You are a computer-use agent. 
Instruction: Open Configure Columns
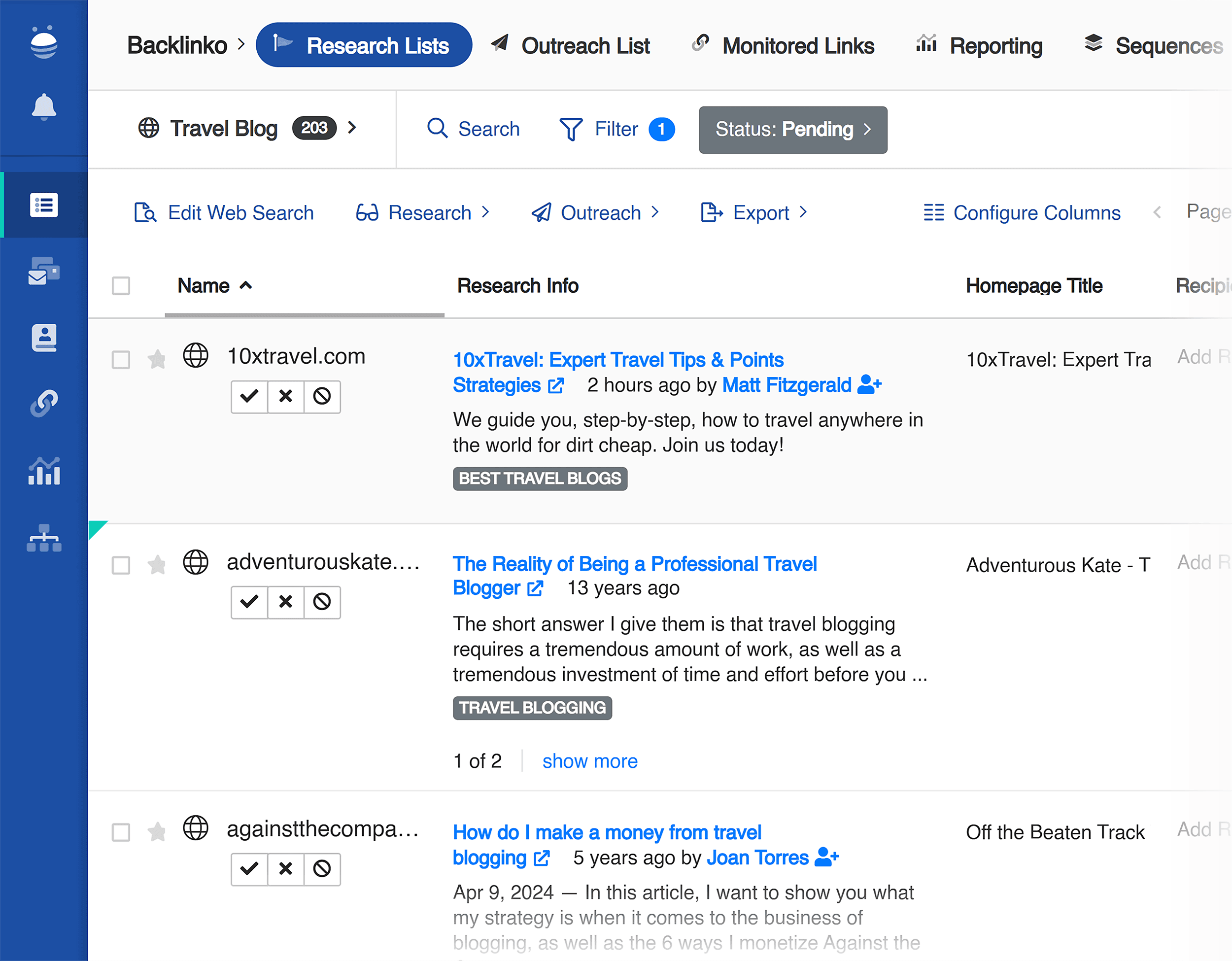(x=1022, y=212)
